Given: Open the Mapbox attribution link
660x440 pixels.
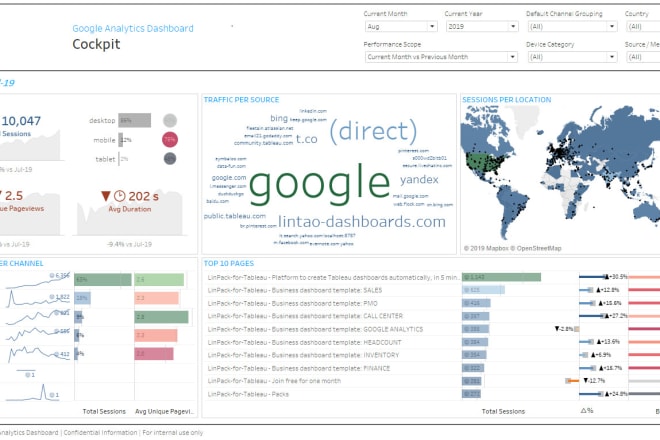Looking at the screenshot, I should [486, 248].
